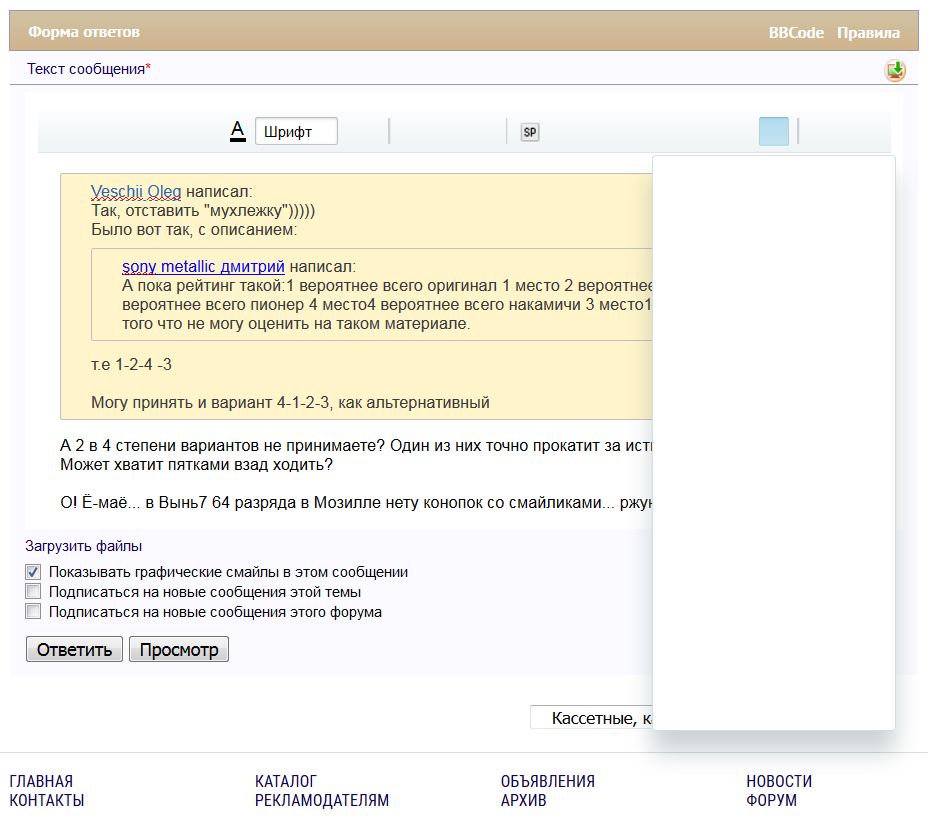The height and width of the screenshot is (828, 928).
Task: Click the light blue toolbar button
Action: 773,132
